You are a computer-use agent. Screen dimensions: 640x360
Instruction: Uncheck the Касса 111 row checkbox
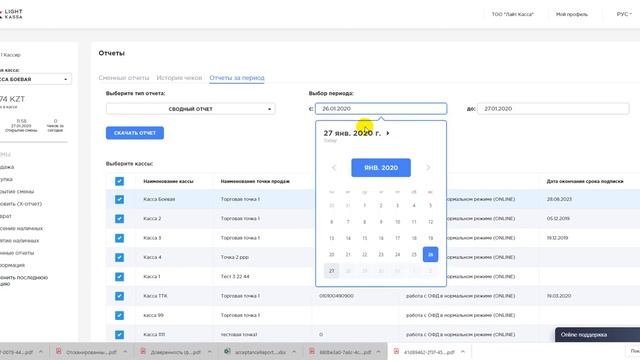(x=119, y=335)
